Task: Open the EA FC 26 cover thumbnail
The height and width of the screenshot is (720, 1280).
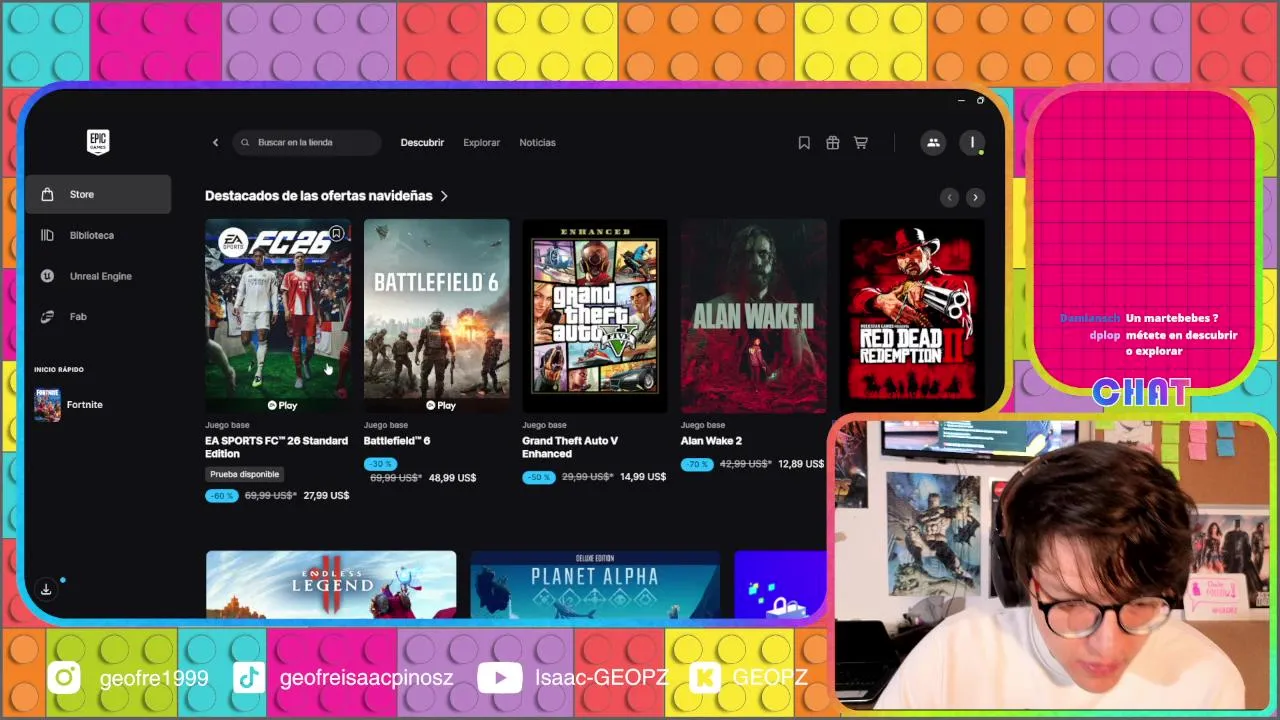Action: [x=278, y=316]
